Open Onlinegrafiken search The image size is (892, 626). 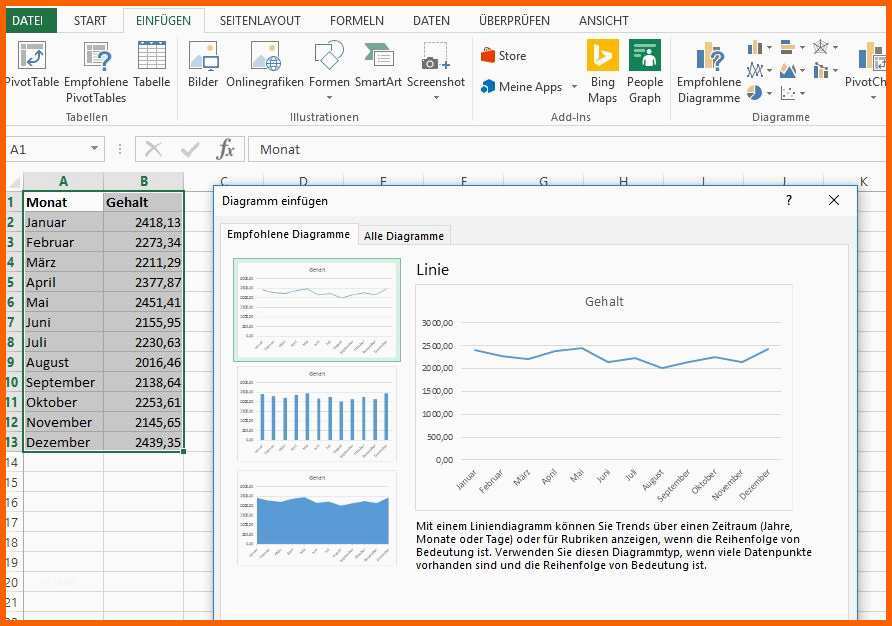265,64
